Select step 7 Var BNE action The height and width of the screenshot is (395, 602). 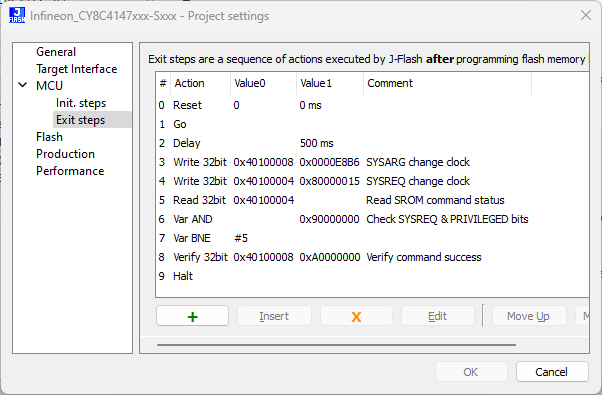(192, 238)
